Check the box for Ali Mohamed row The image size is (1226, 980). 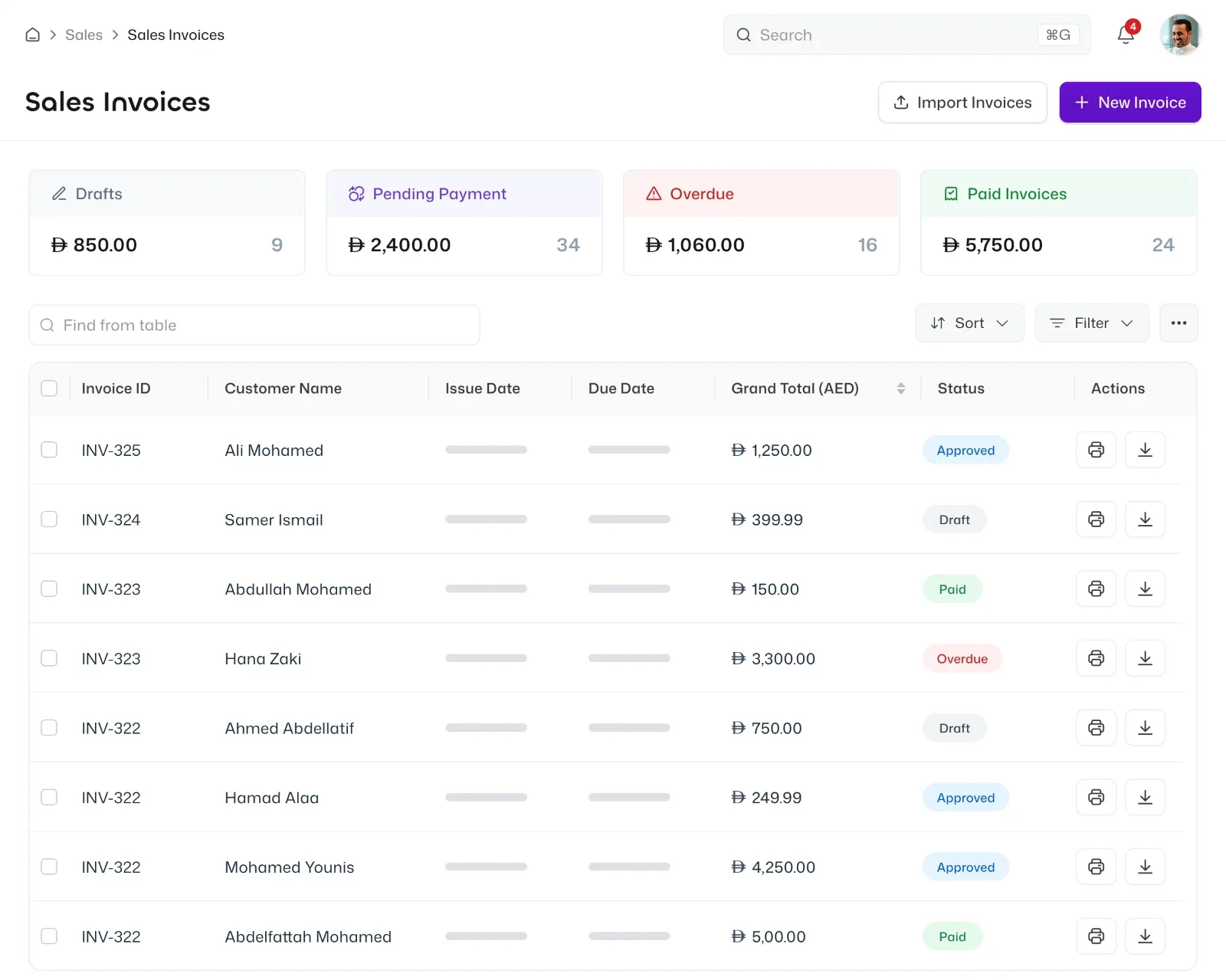(x=49, y=450)
